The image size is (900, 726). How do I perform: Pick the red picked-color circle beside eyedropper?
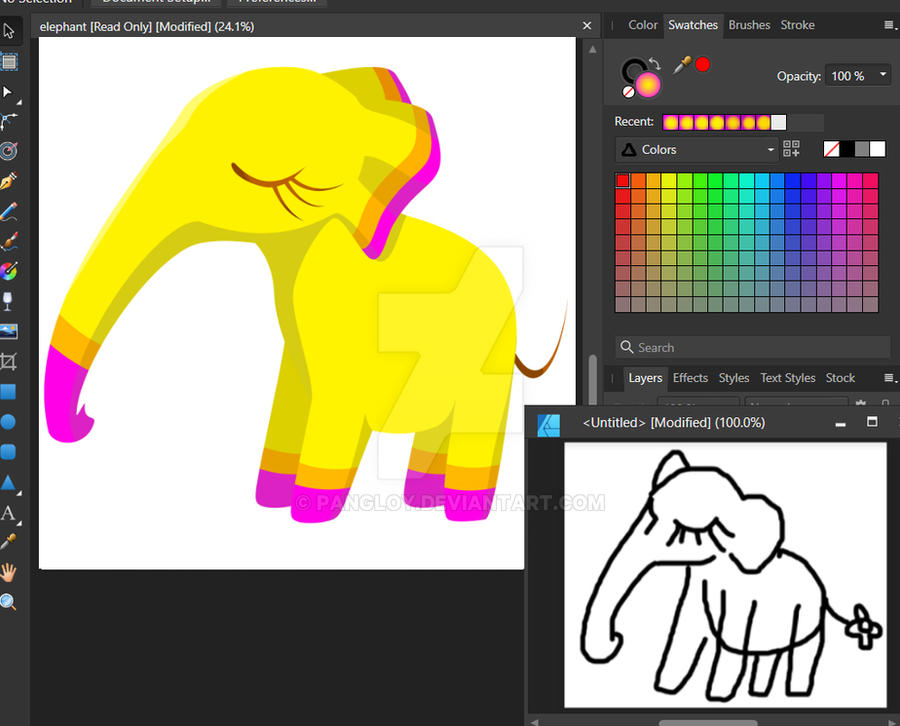(703, 64)
